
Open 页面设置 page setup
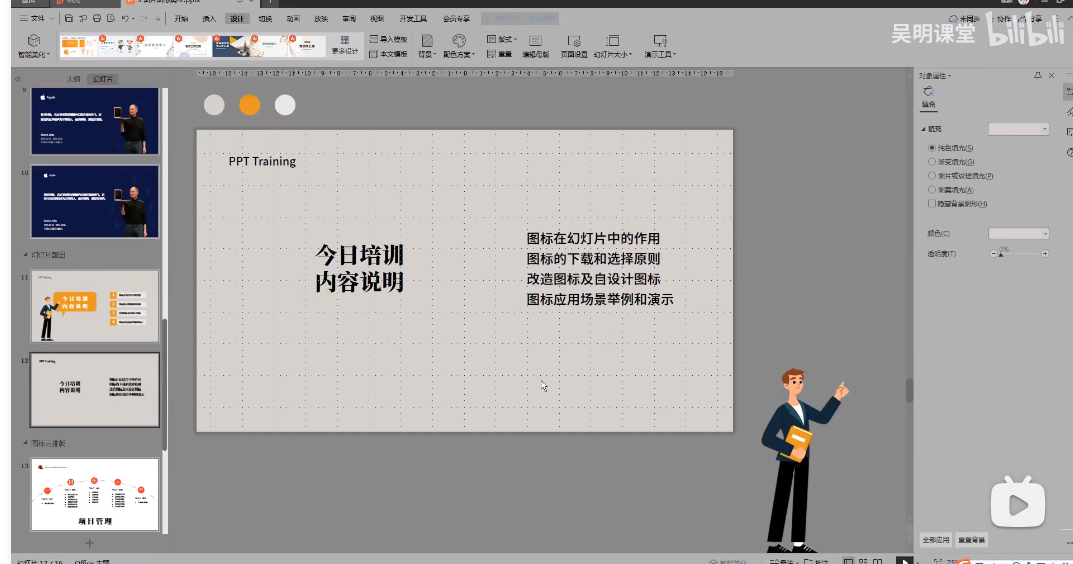pyautogui.click(x=574, y=46)
